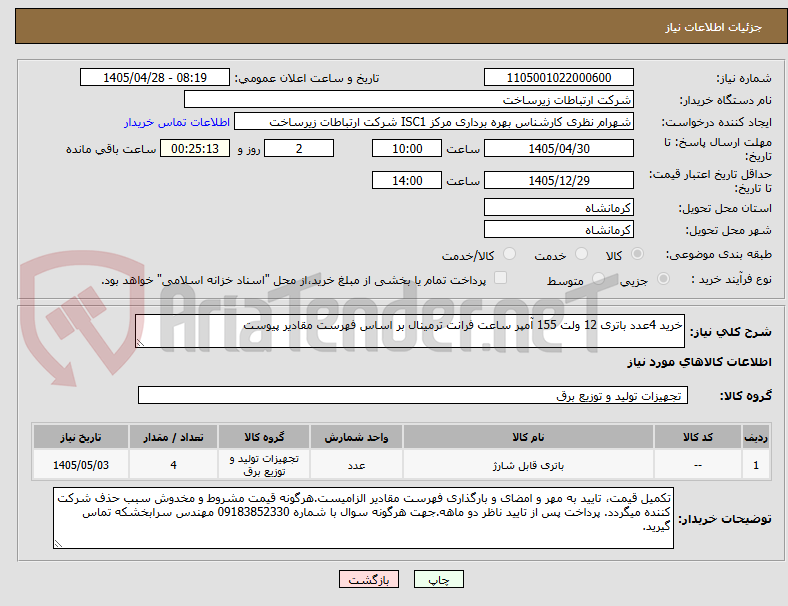Click the resize handle of توضیحات خریدار textarea

click(x=58, y=544)
